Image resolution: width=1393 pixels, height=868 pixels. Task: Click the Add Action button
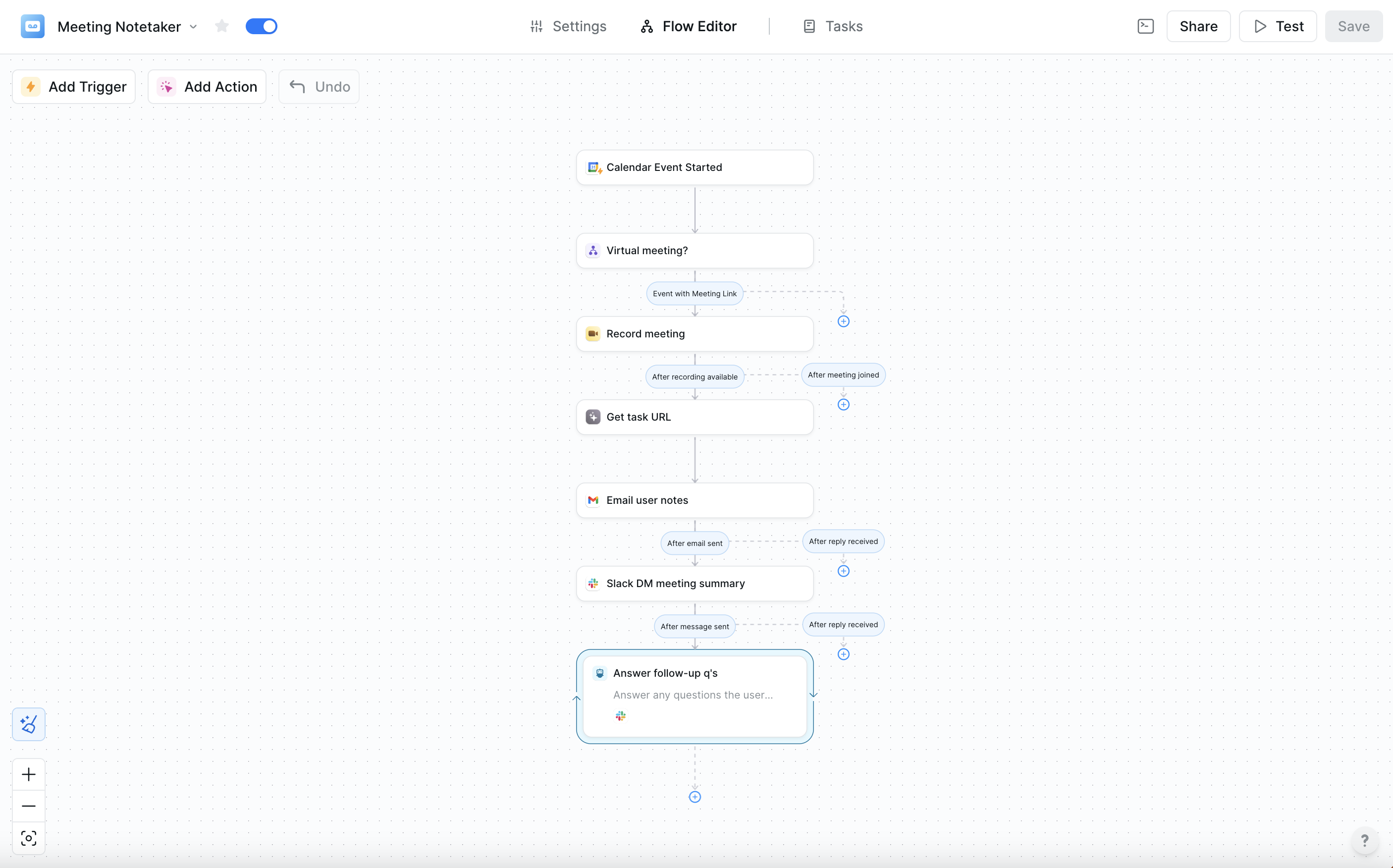207,87
